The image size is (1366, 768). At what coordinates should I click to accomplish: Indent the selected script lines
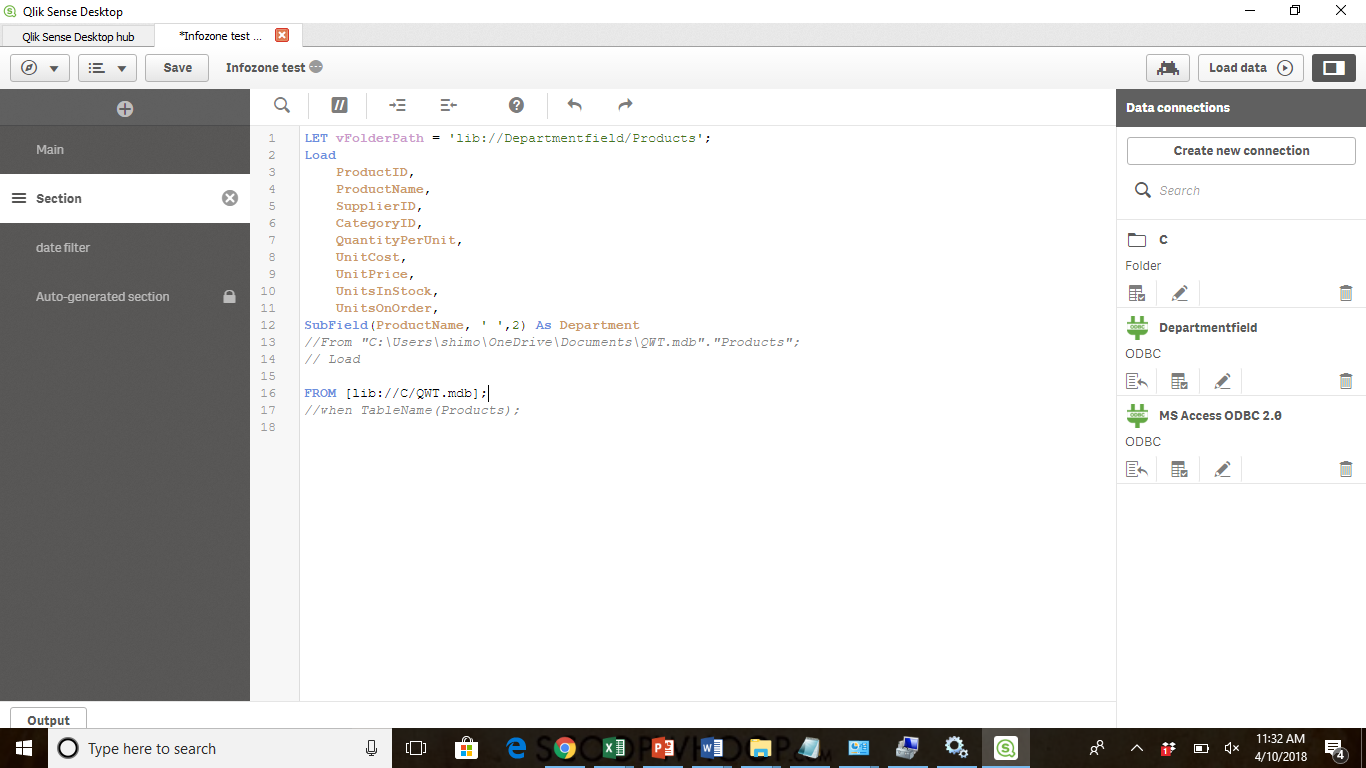click(x=397, y=105)
